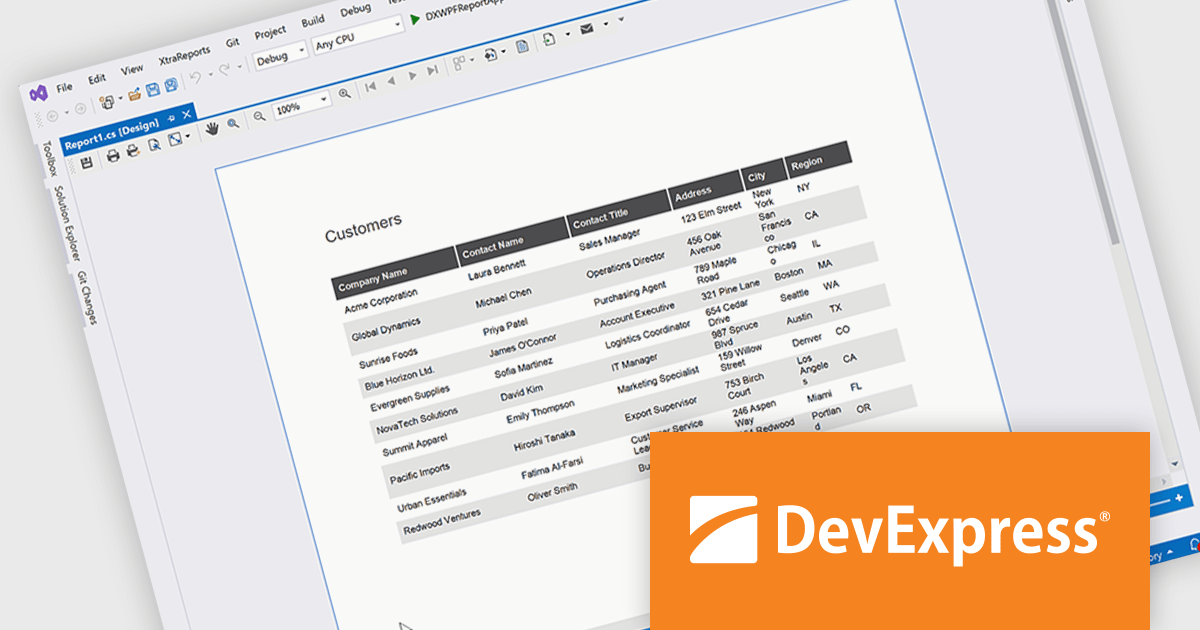Click the Multiple Pages layout icon
Viewport: 1200px width, 630px height.
pyautogui.click(x=459, y=63)
